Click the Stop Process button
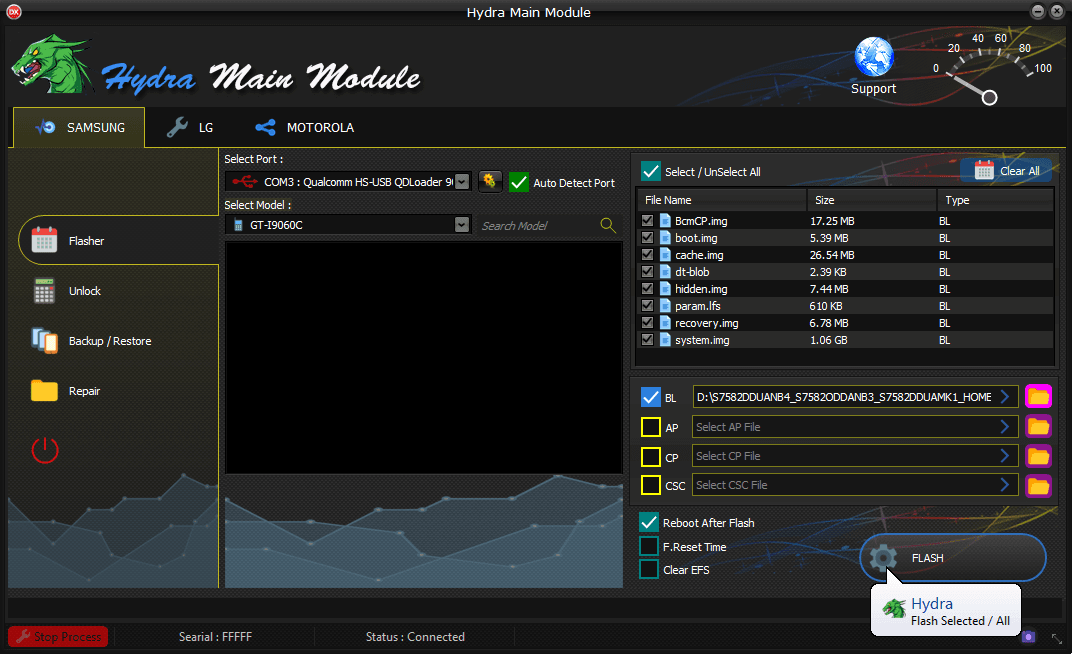 tap(58, 637)
